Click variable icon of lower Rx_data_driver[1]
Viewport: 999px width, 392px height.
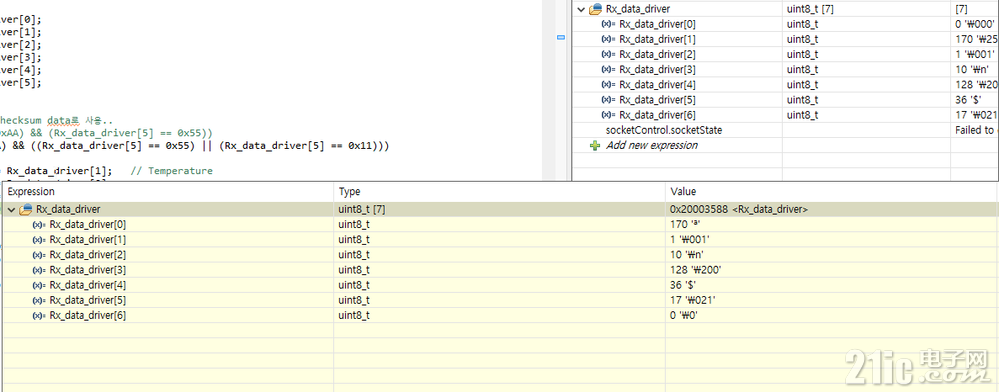(39, 240)
